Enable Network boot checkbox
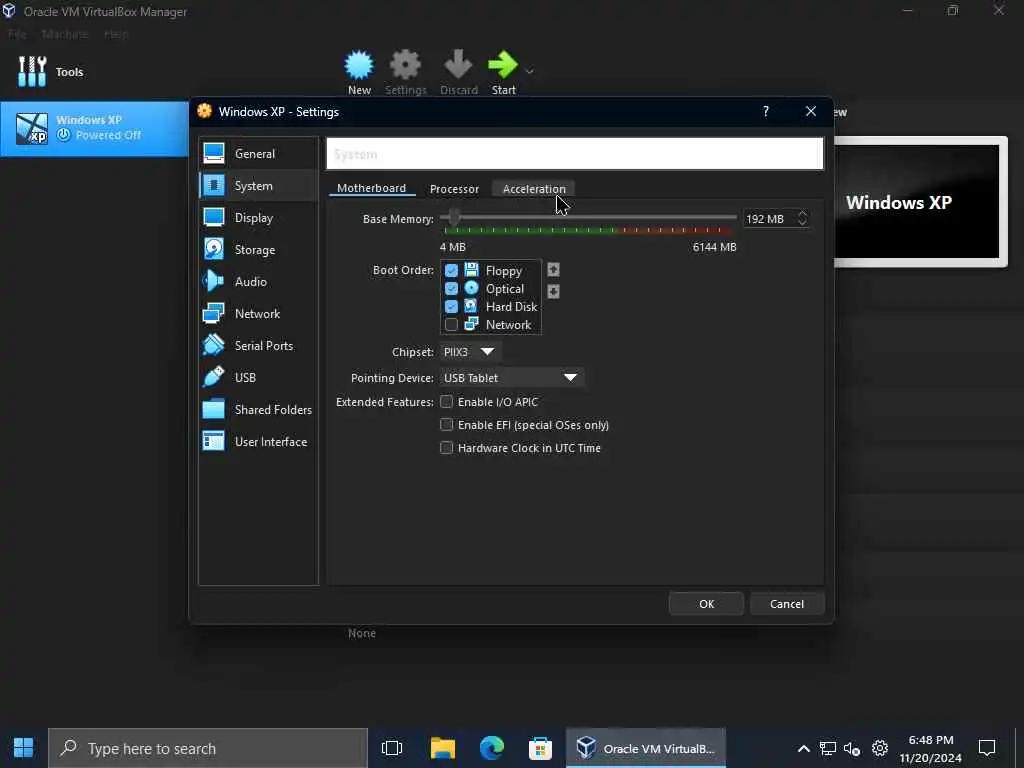 (x=451, y=325)
